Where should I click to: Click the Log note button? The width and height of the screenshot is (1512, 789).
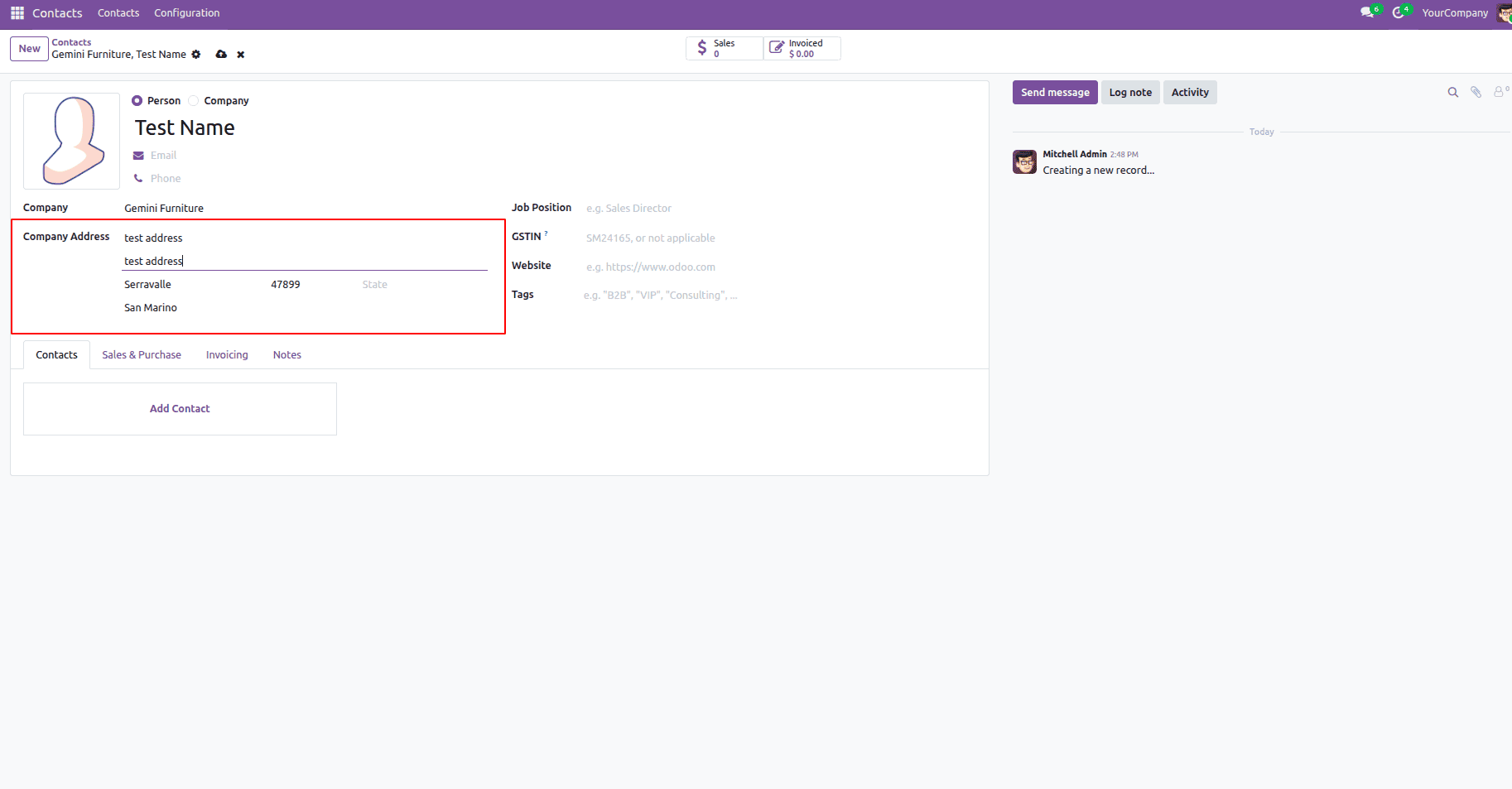tap(1130, 93)
